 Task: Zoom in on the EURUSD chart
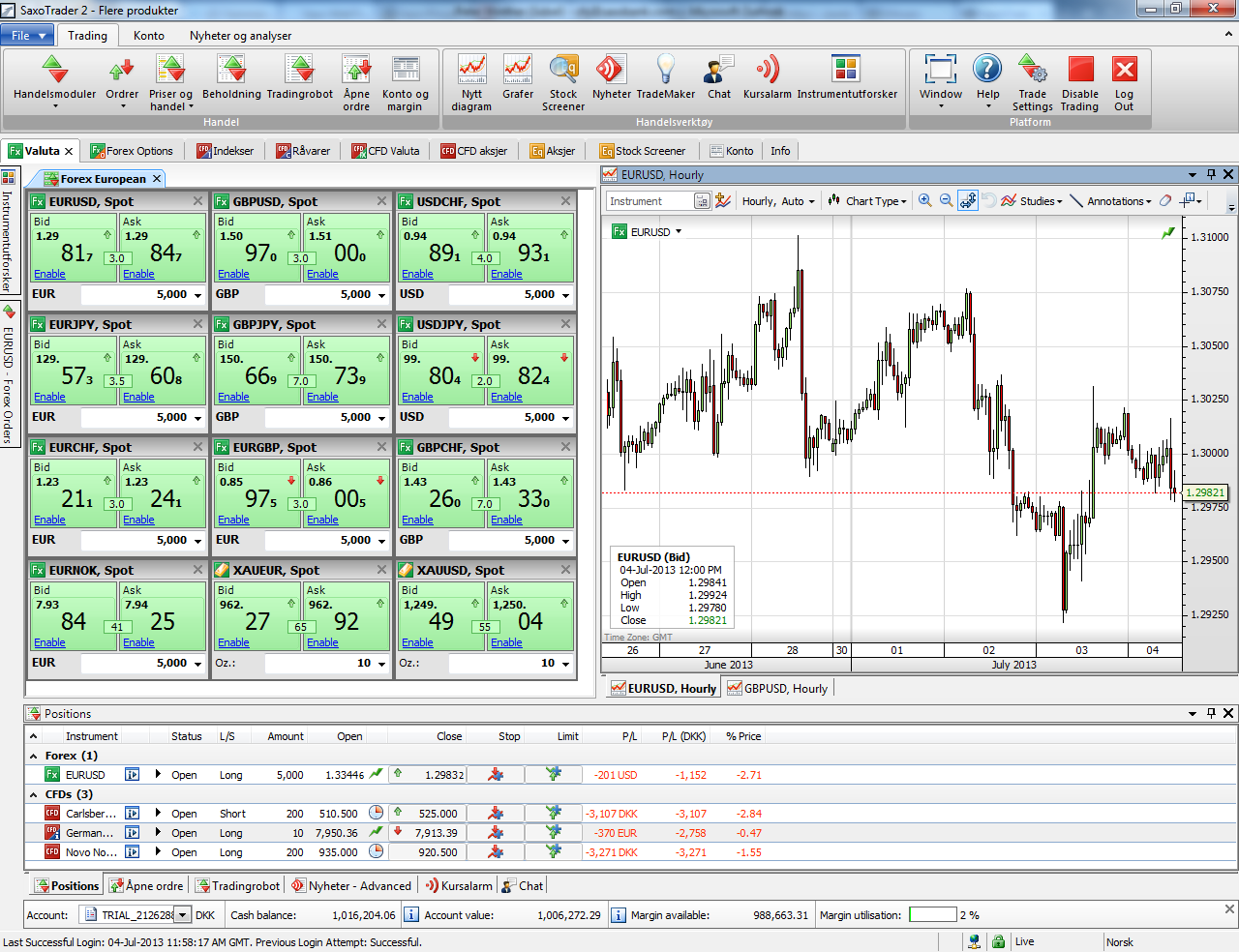pos(925,200)
